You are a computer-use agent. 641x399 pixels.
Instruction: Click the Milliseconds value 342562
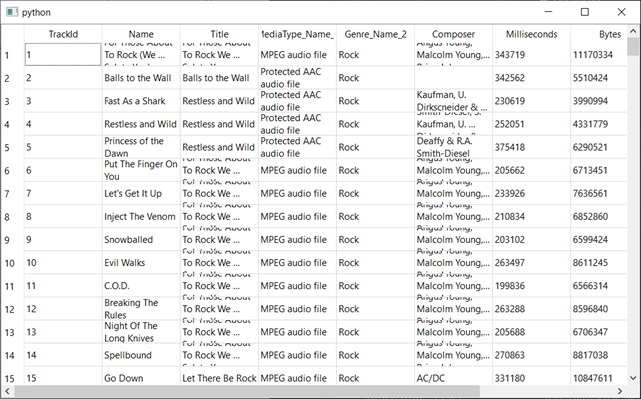coord(531,78)
